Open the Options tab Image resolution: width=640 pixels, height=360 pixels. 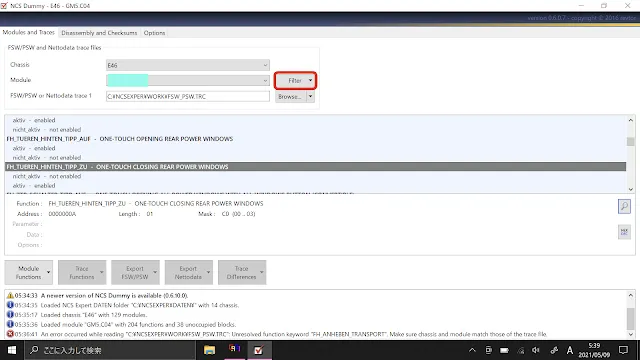click(154, 33)
